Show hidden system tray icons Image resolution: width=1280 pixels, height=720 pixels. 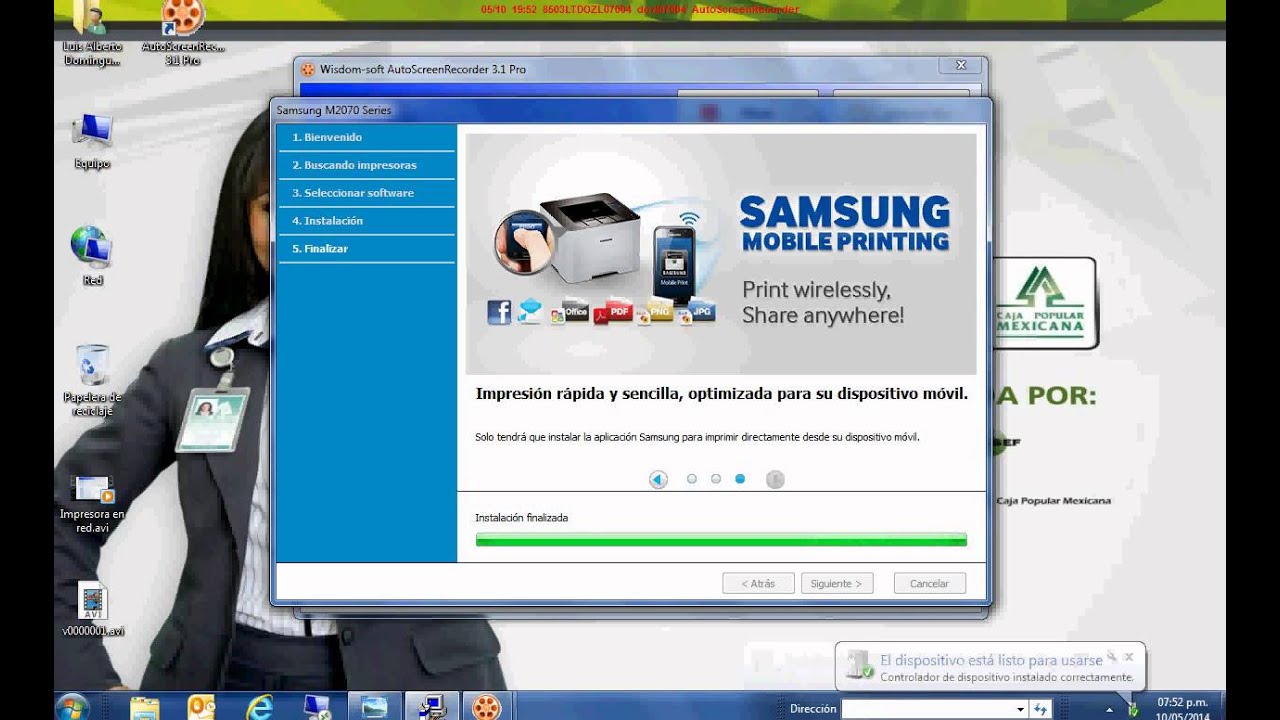coord(1108,709)
